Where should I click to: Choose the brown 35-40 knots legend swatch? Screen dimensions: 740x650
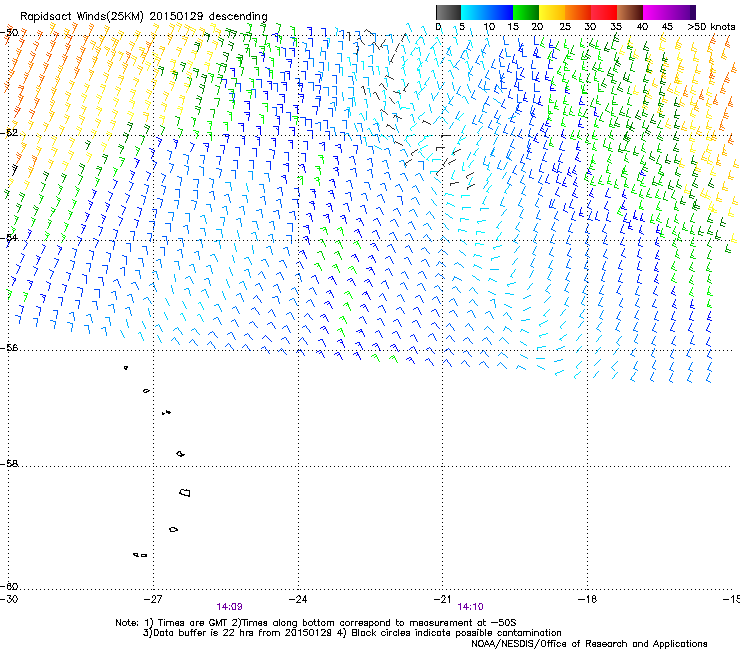pos(630,12)
